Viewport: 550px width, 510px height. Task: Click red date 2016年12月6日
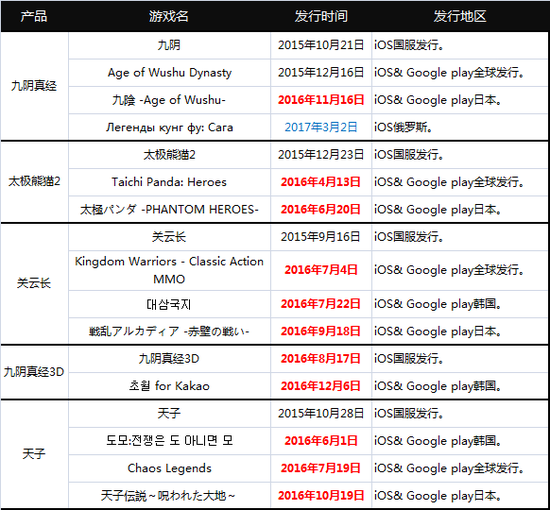[x=321, y=386]
